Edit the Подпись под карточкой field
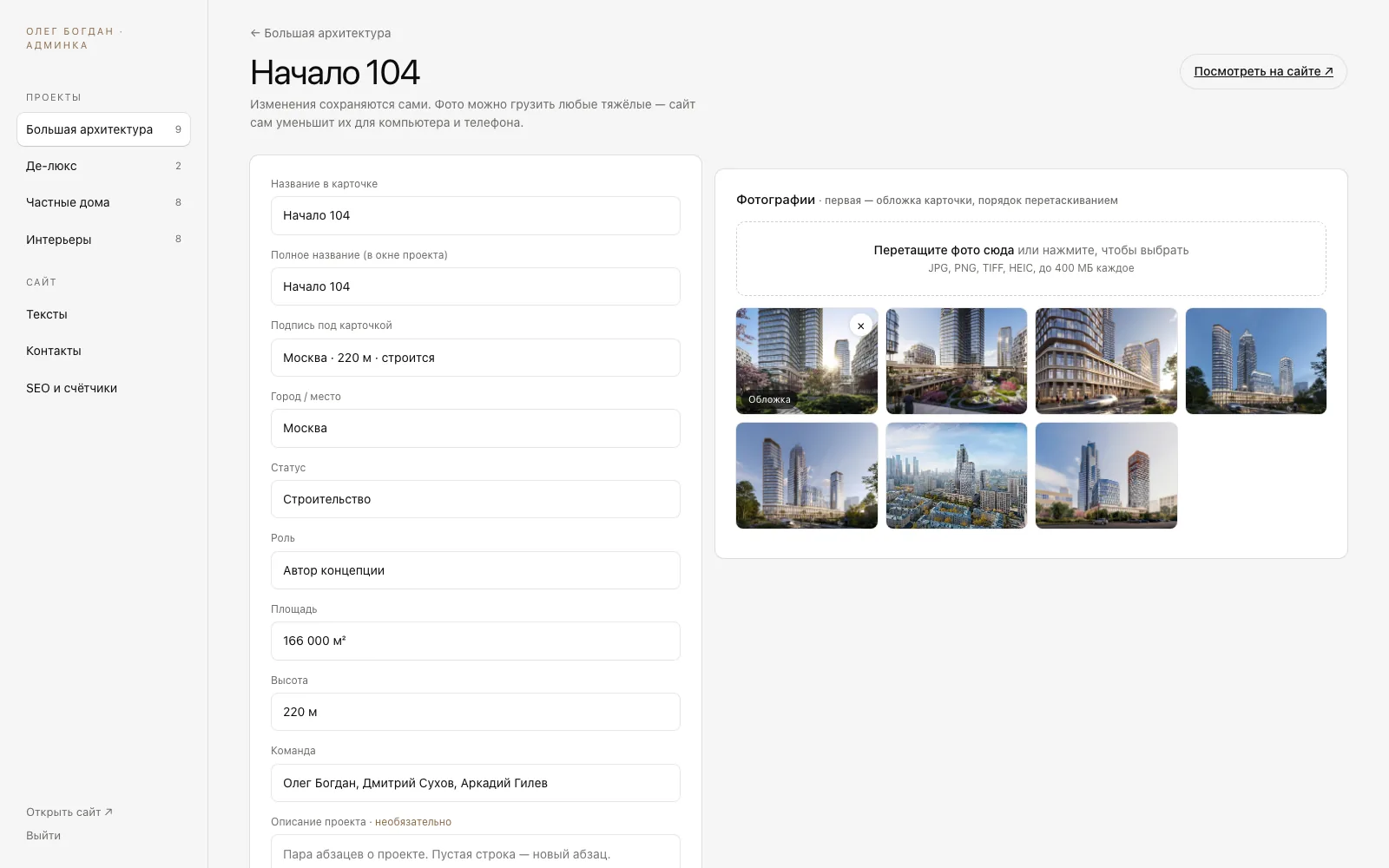 476,358
